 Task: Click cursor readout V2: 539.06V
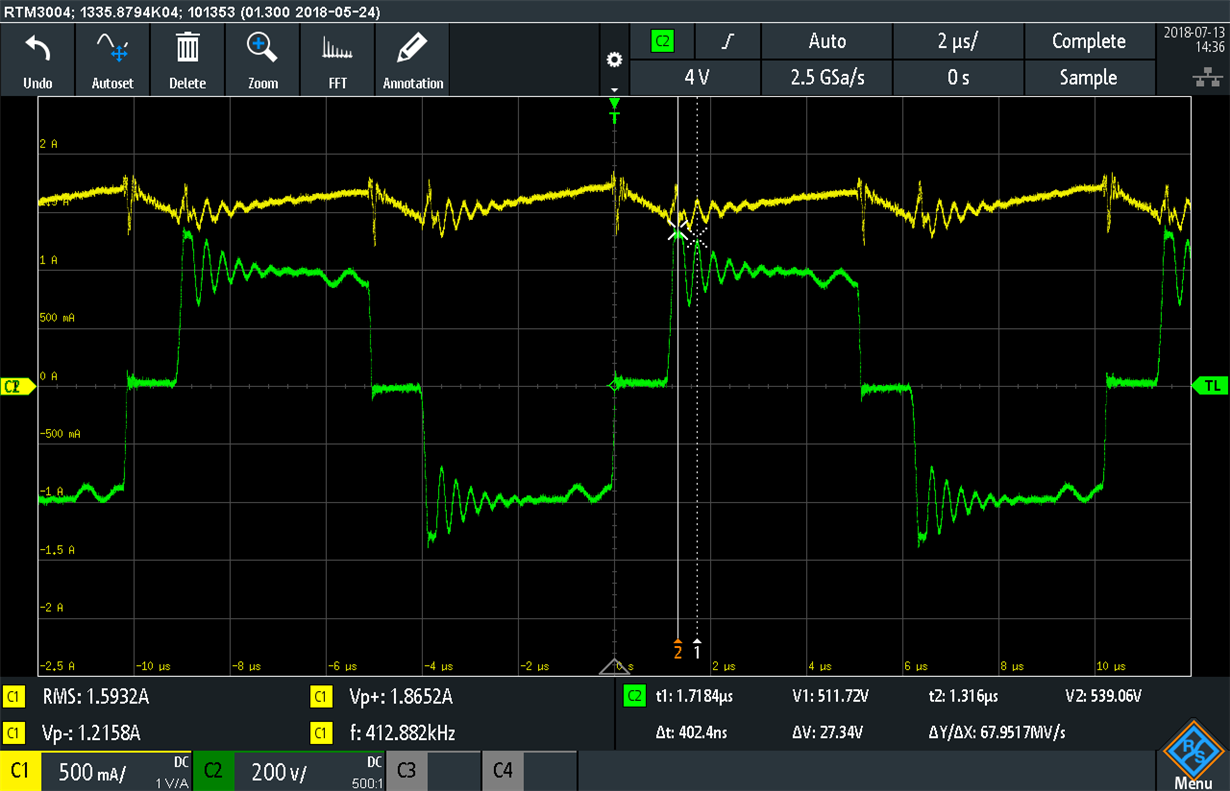click(1104, 696)
